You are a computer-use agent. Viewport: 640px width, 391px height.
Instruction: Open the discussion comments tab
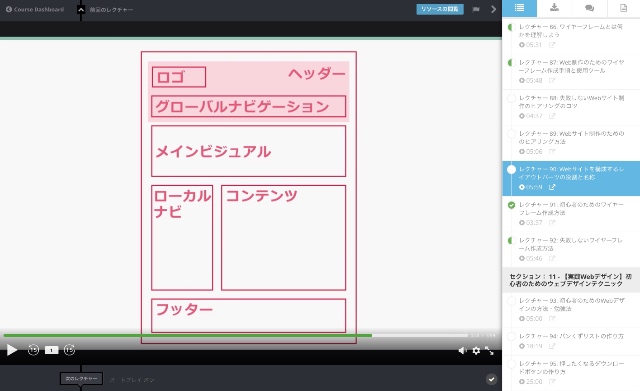coord(589,8)
